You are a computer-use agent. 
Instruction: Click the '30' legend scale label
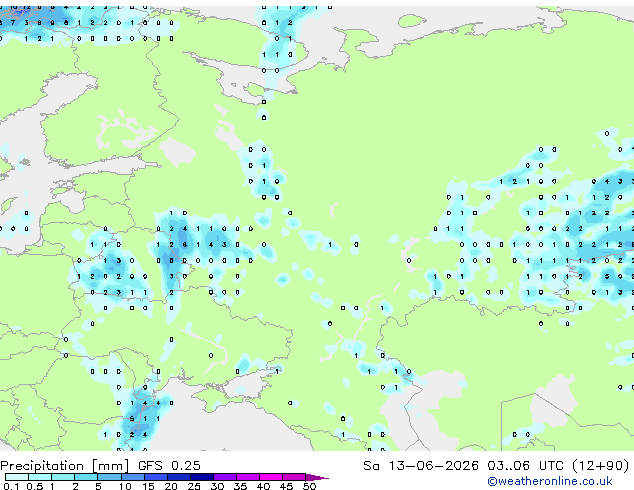217,486
